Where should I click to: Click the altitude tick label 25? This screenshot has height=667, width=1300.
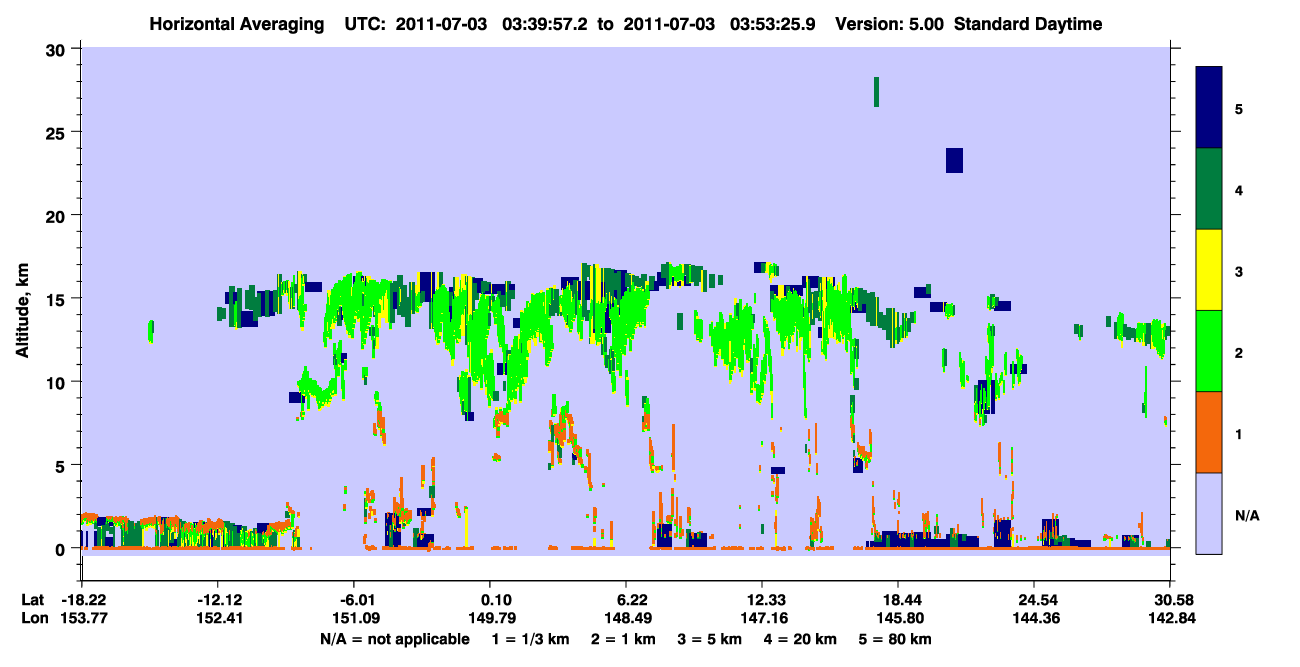pyautogui.click(x=58, y=133)
